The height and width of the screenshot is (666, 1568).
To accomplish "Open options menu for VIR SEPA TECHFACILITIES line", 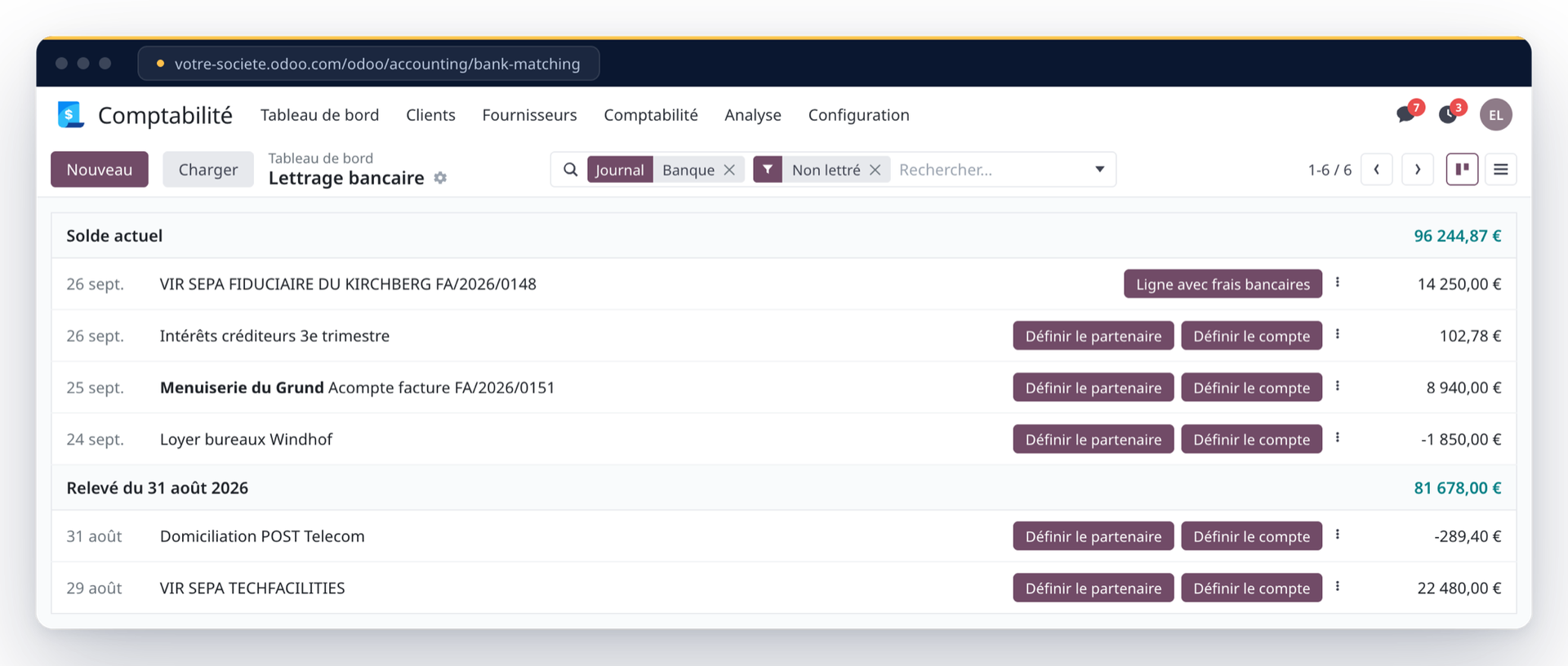I will (x=1338, y=586).
